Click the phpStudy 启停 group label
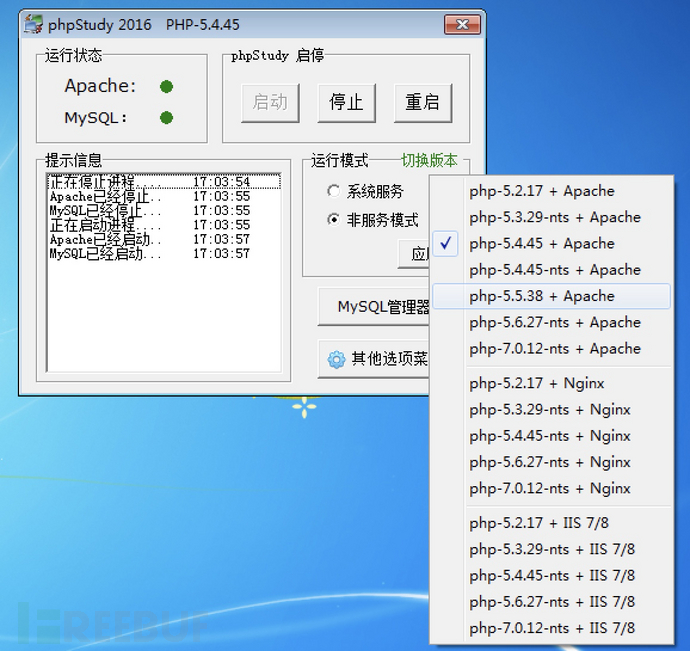This screenshot has height=651, width=690. tap(278, 55)
